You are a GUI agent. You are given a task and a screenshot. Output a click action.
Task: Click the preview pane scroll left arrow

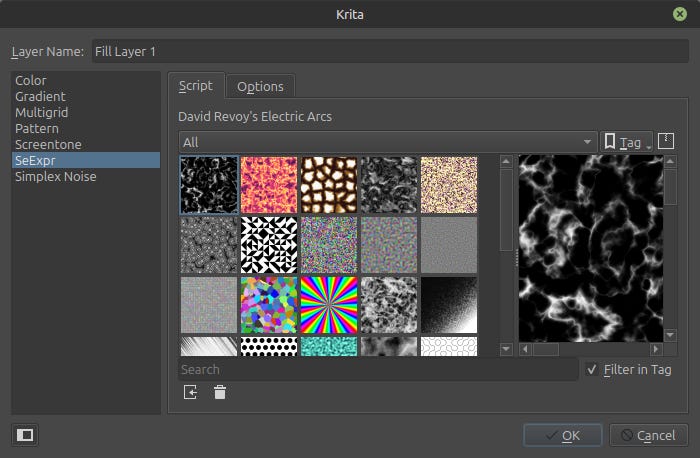525,349
